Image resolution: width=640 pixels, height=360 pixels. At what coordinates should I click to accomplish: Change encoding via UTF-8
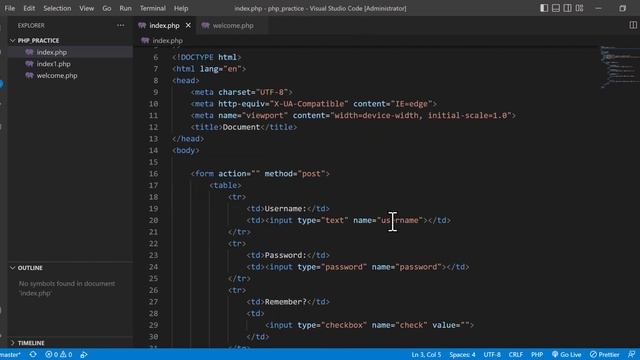(x=492, y=354)
